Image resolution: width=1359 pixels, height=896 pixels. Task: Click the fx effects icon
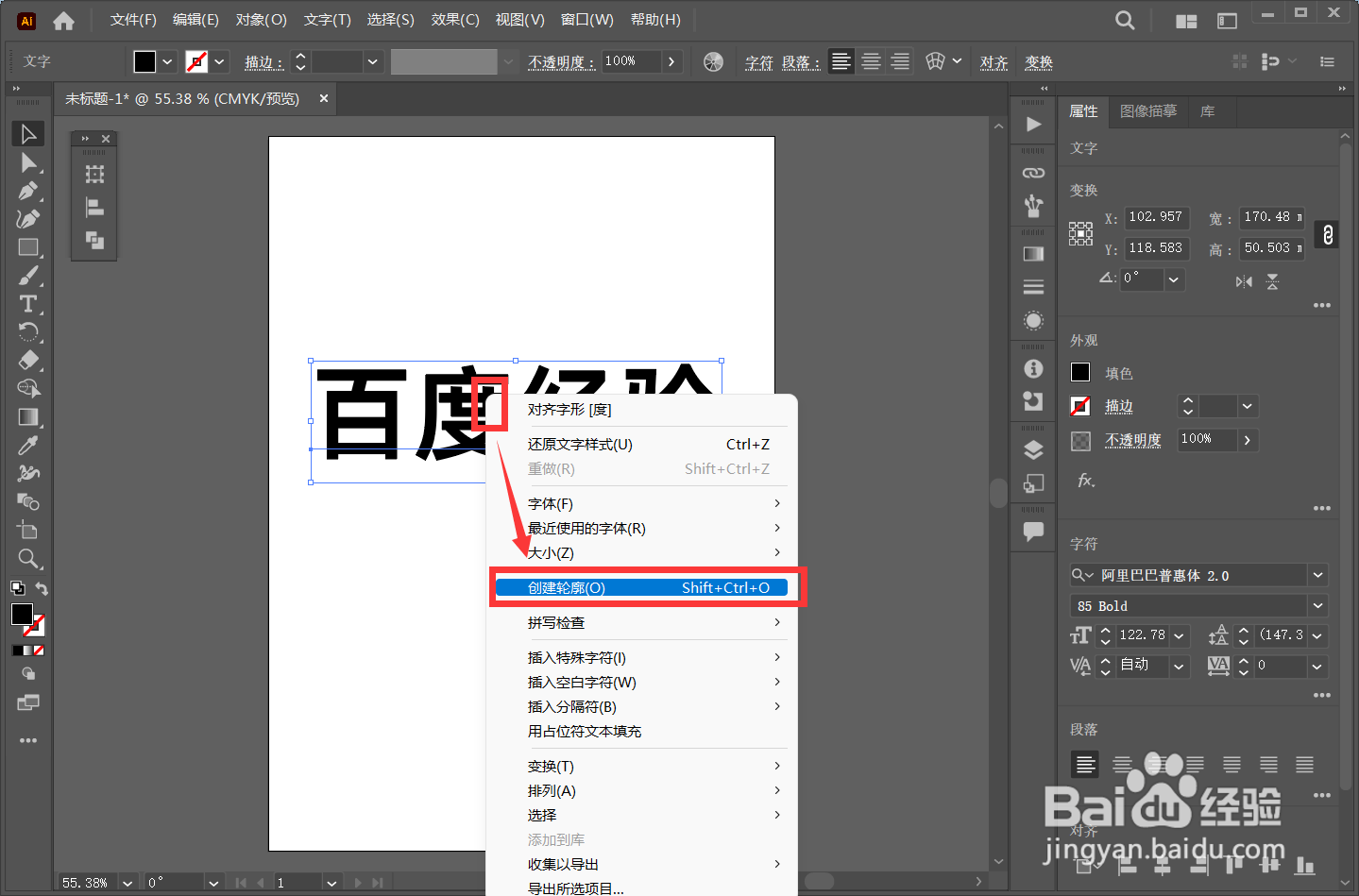(1086, 481)
